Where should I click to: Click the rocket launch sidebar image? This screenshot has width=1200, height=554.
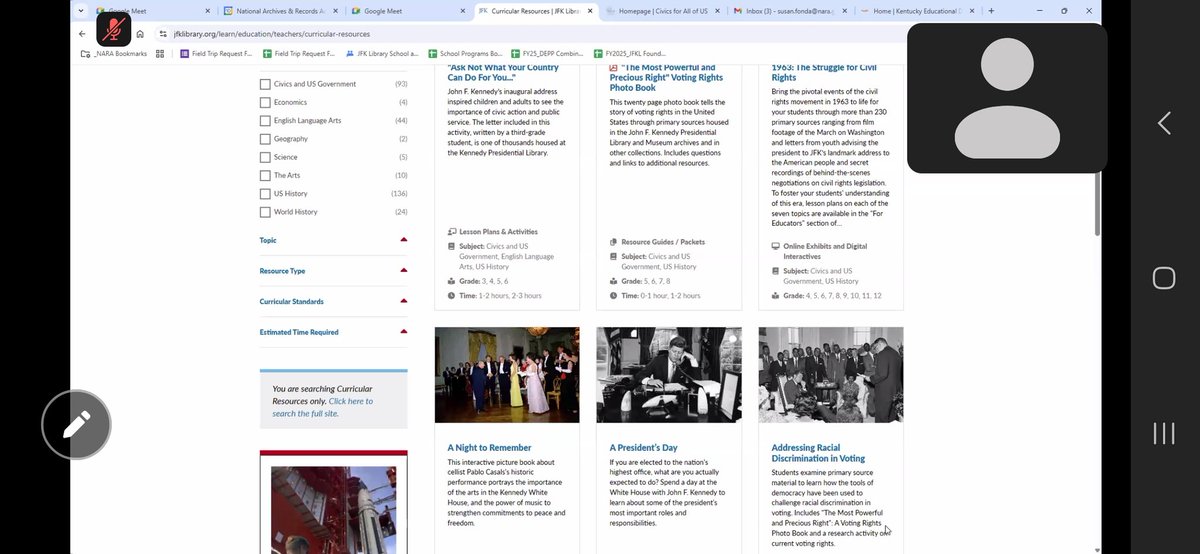[333, 510]
